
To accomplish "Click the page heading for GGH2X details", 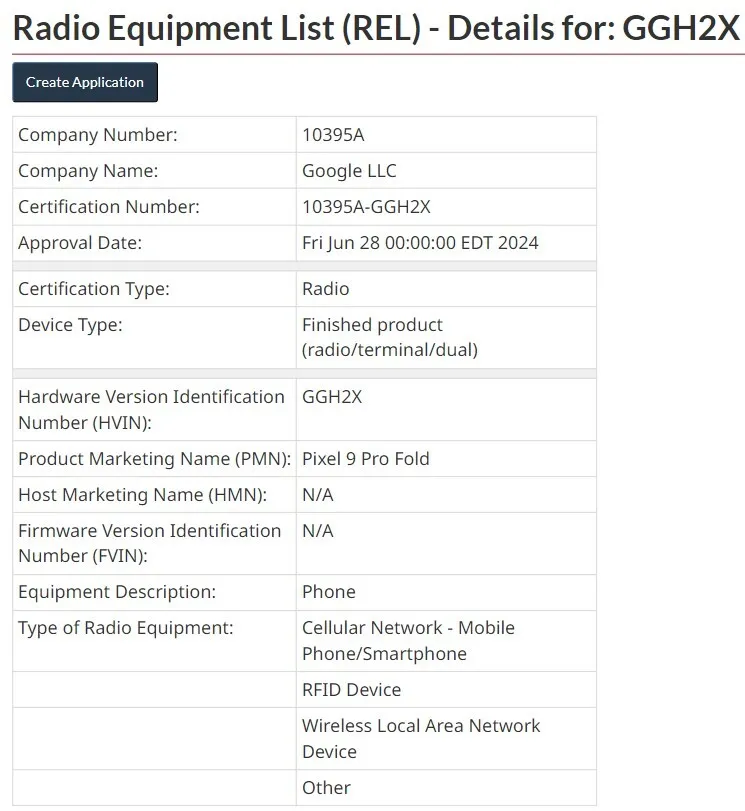I will click(x=376, y=28).
